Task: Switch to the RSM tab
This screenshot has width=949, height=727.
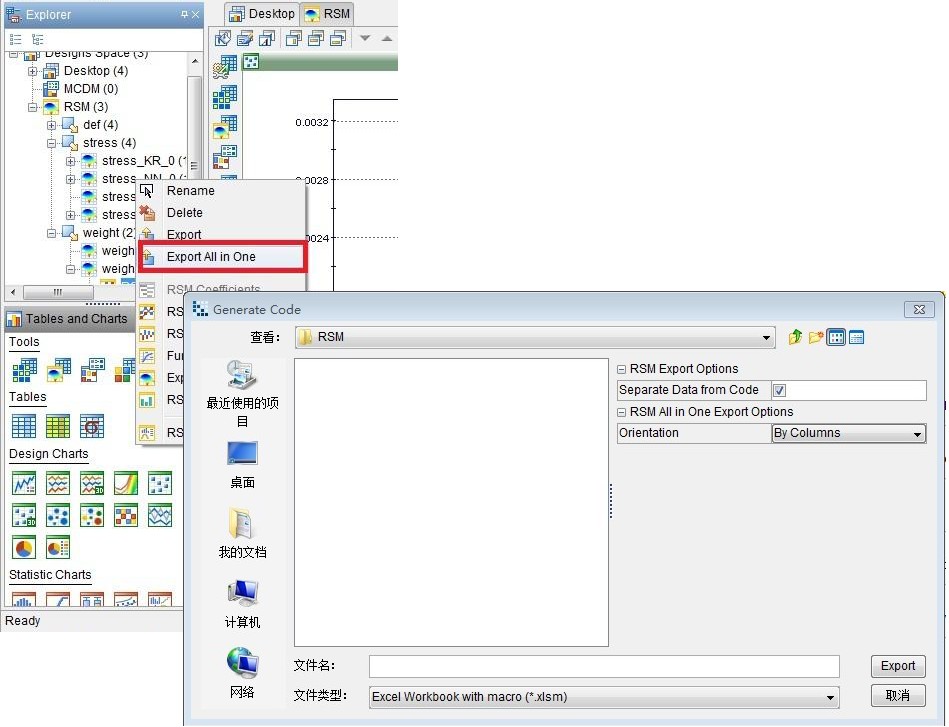Action: pyautogui.click(x=327, y=13)
